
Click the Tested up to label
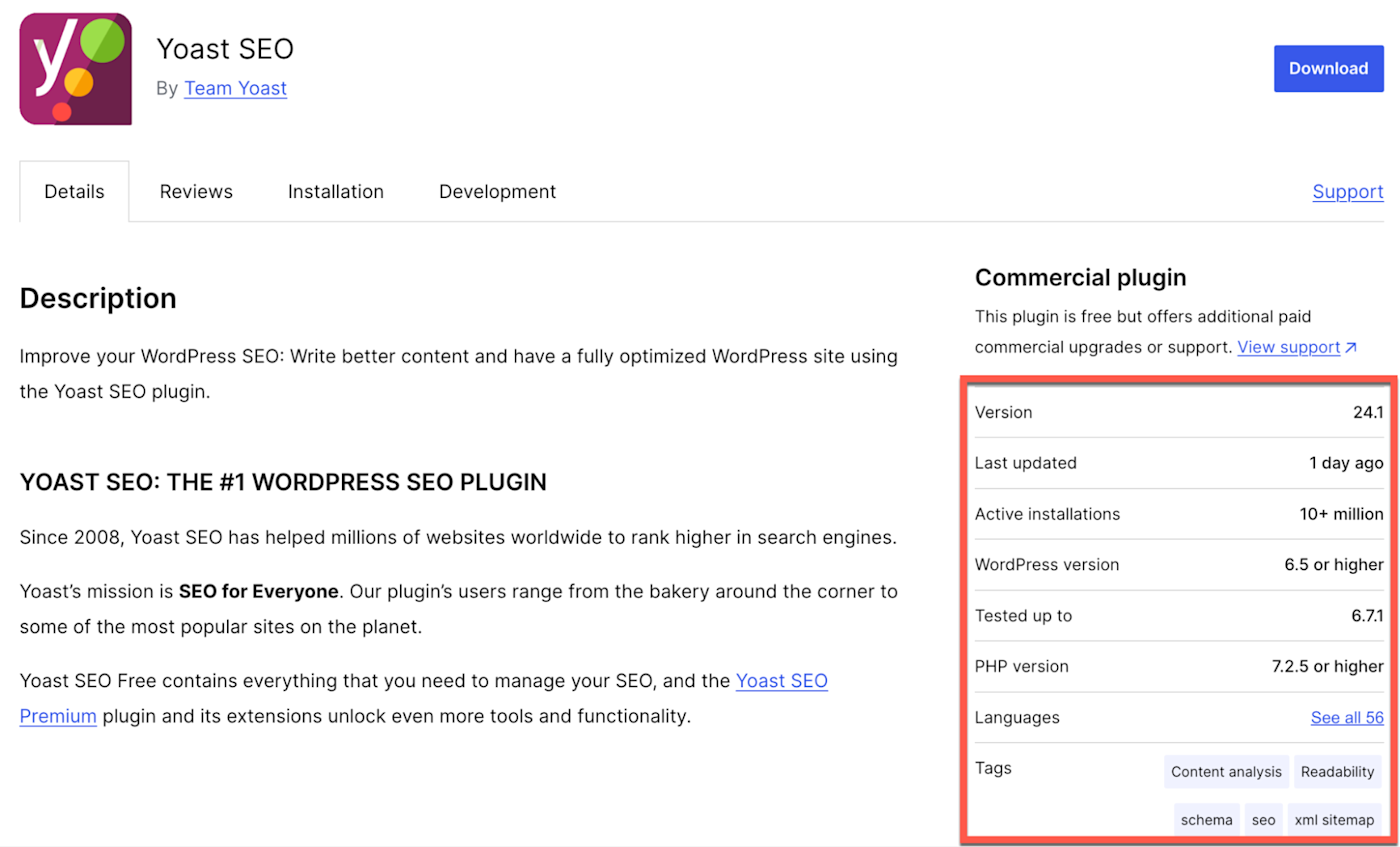click(1023, 616)
